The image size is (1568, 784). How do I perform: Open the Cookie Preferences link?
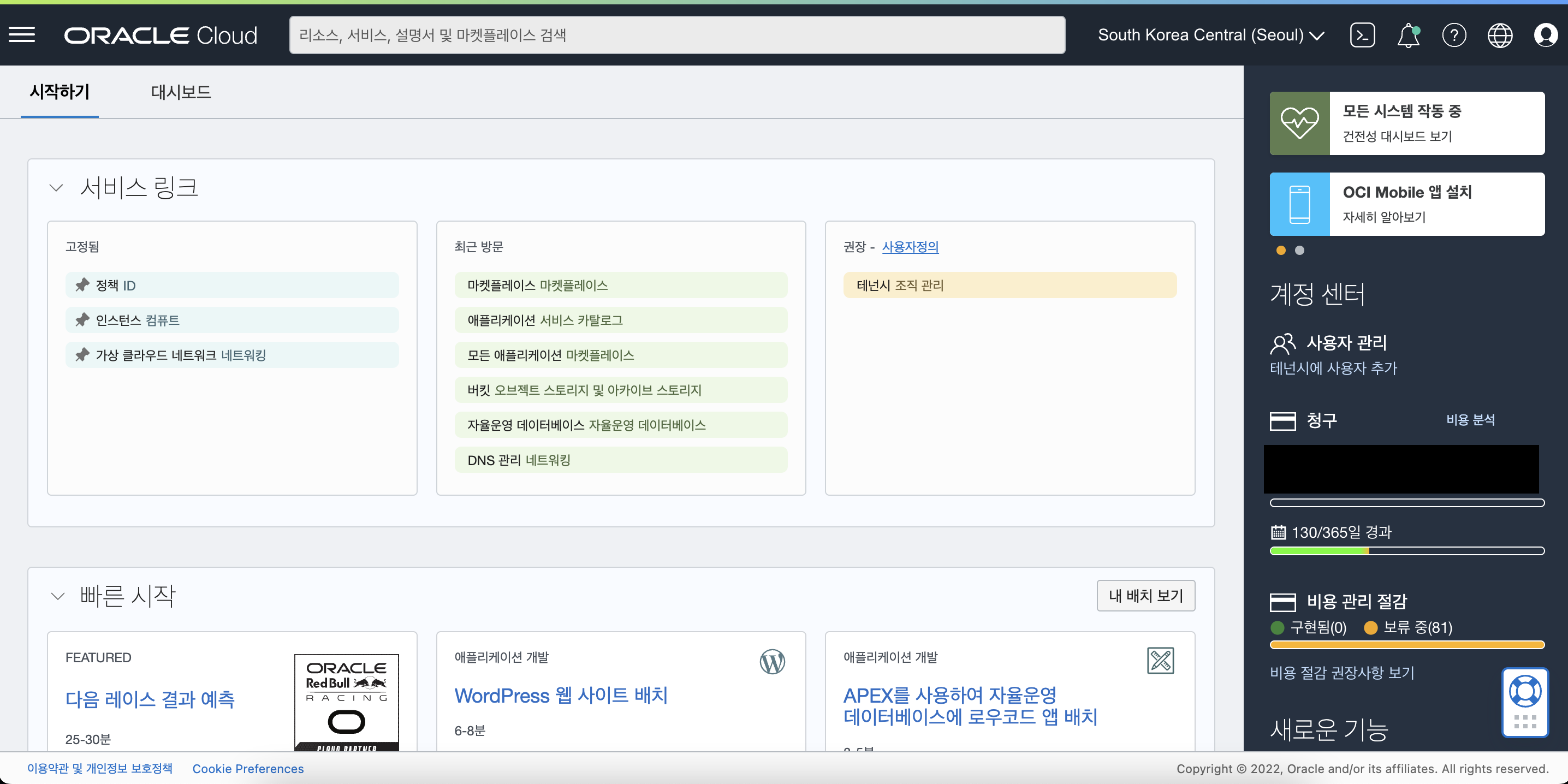[x=248, y=769]
